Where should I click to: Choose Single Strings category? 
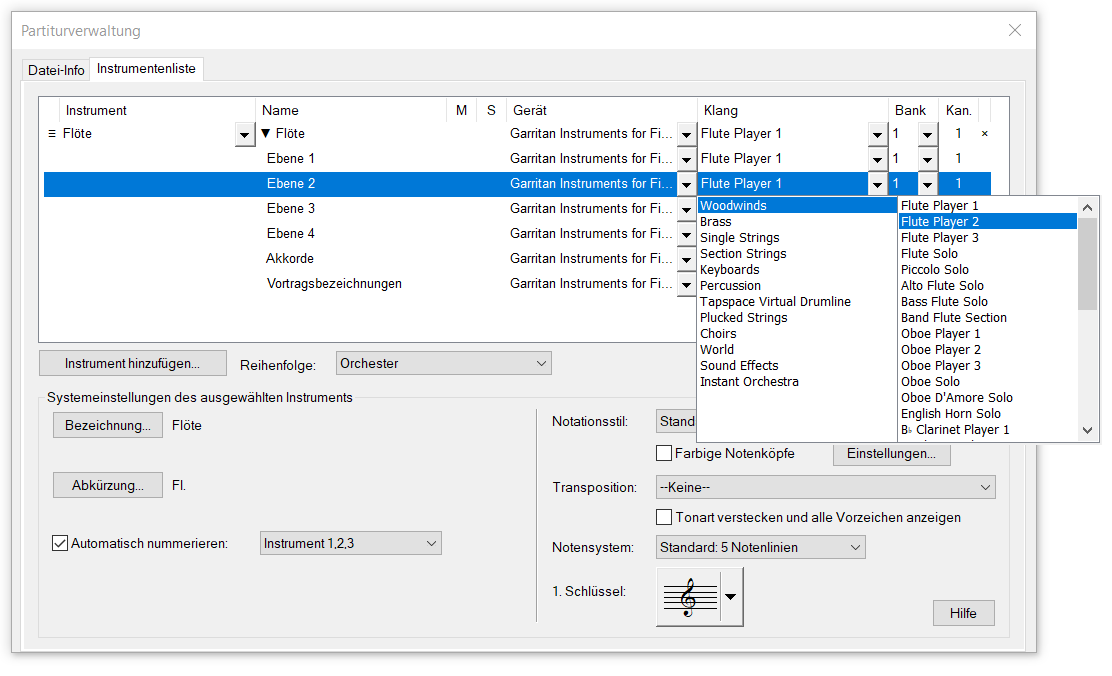click(797, 238)
